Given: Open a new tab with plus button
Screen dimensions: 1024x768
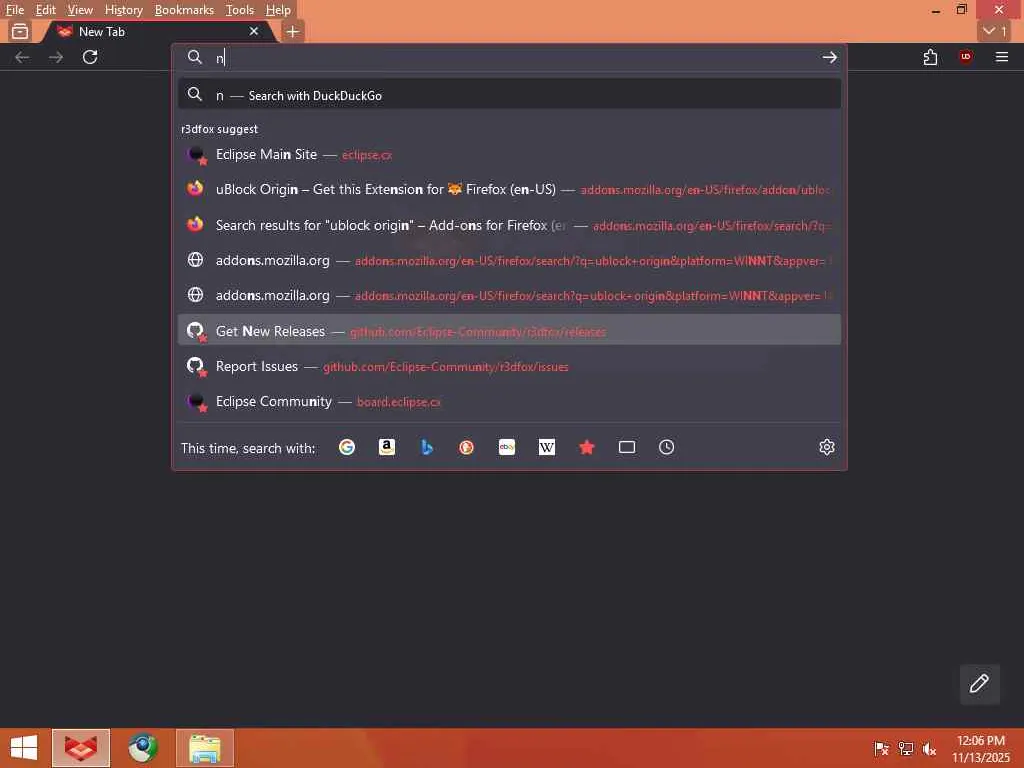Looking at the screenshot, I should [x=293, y=31].
